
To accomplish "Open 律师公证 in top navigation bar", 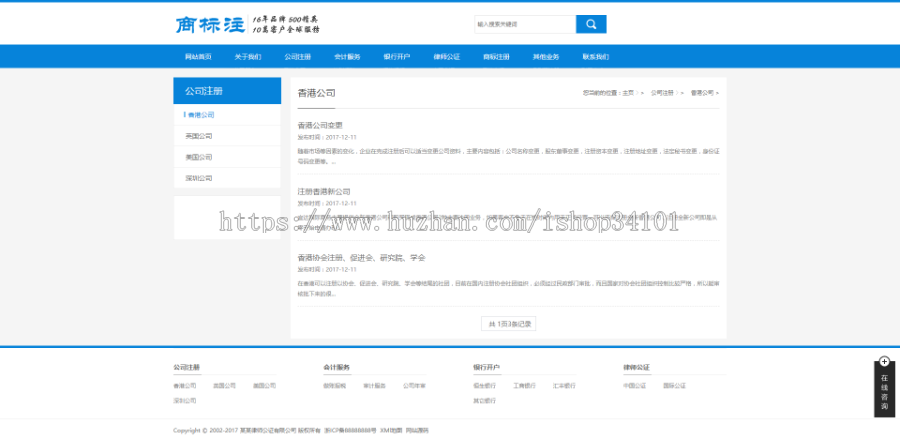I will 447,57.
